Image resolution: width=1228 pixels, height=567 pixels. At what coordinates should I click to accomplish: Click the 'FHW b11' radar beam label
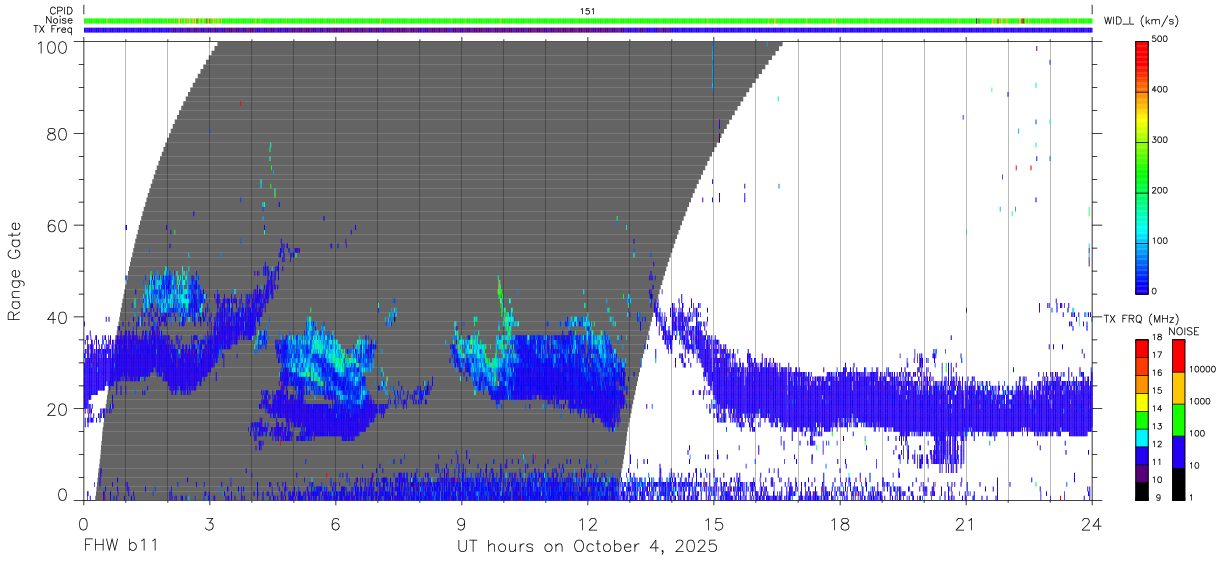pyautogui.click(x=120, y=547)
